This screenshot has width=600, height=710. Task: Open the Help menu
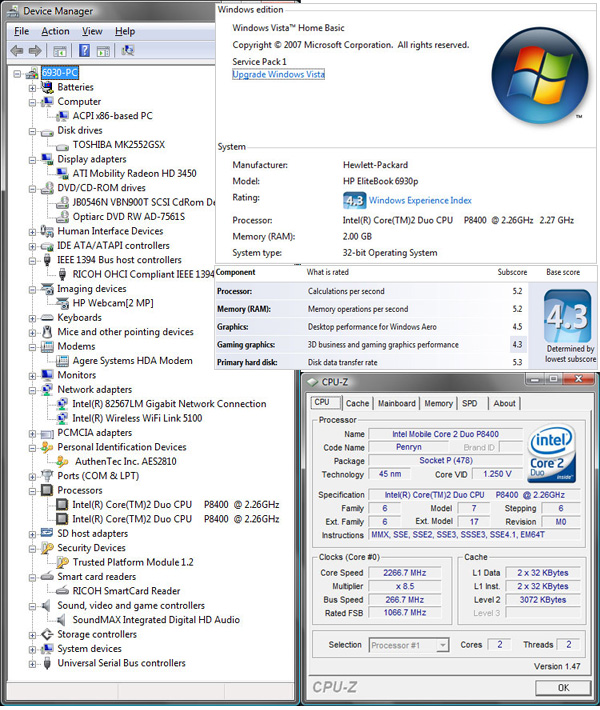pyautogui.click(x=125, y=31)
